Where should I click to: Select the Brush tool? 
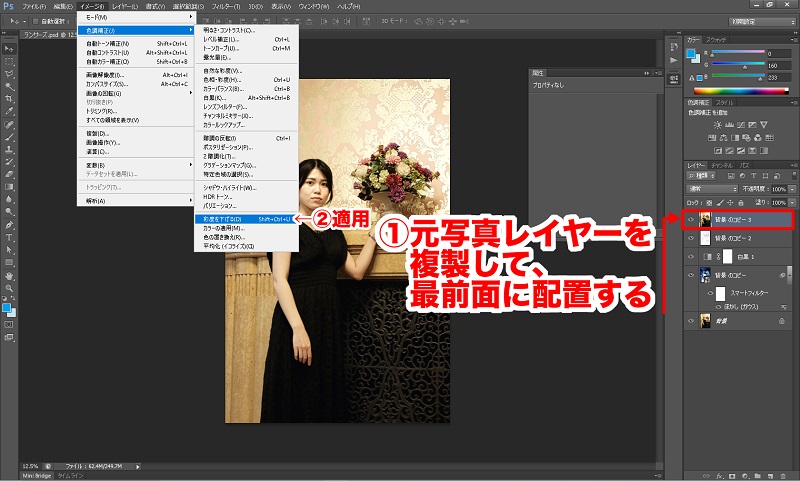9,137
